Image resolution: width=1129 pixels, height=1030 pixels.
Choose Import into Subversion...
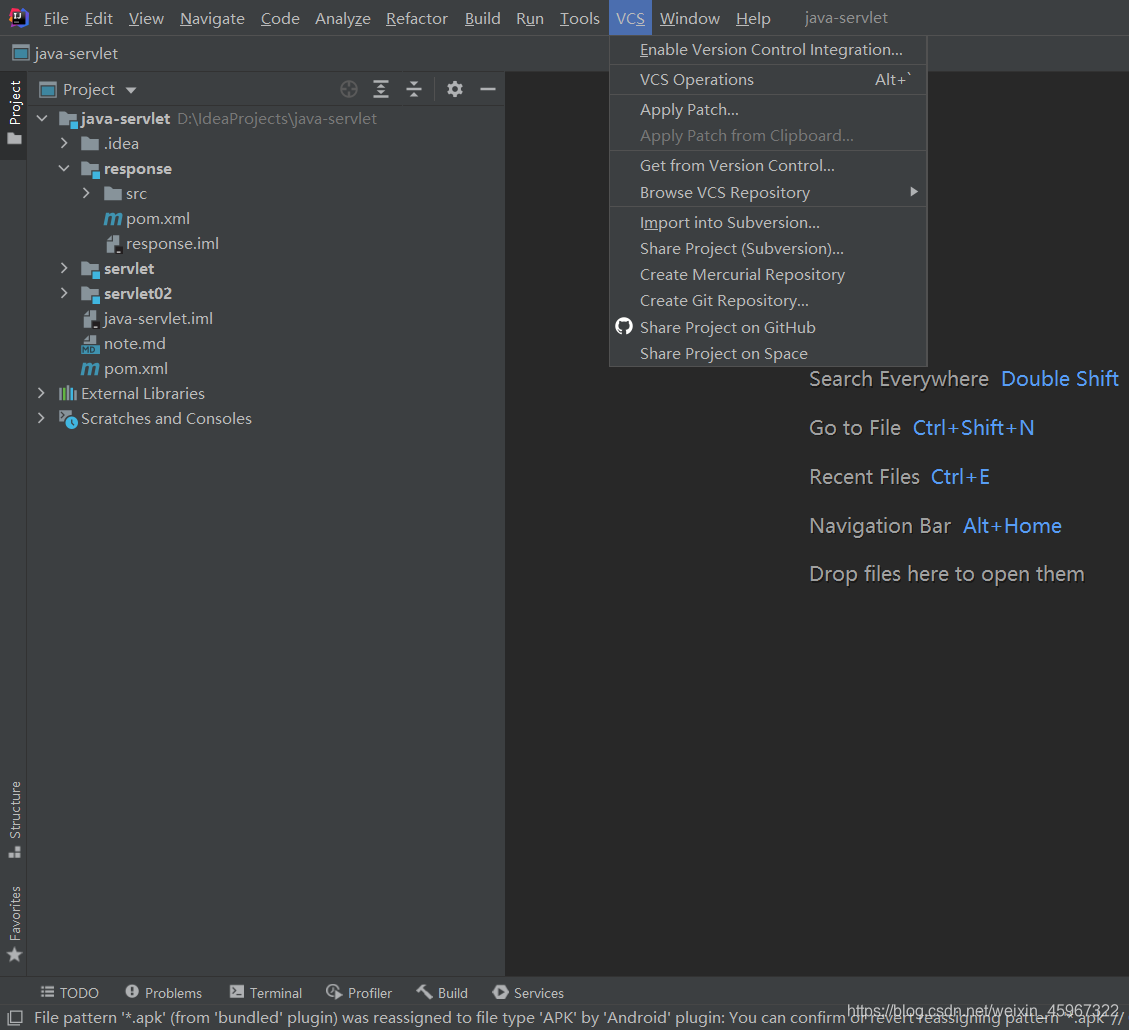click(768, 222)
